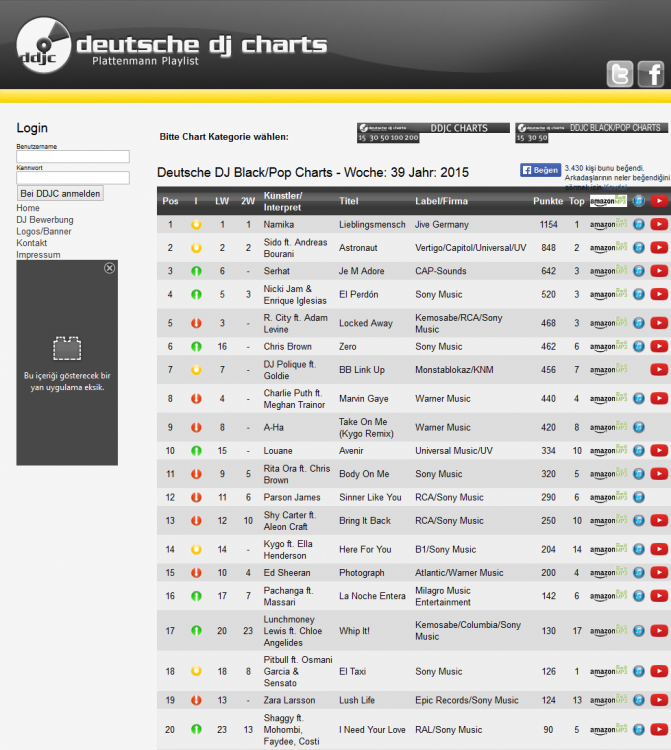Choose top 50 under DDJC BLACK/POP CHARTS
Screen dimensions: 671x750
coord(542,138)
